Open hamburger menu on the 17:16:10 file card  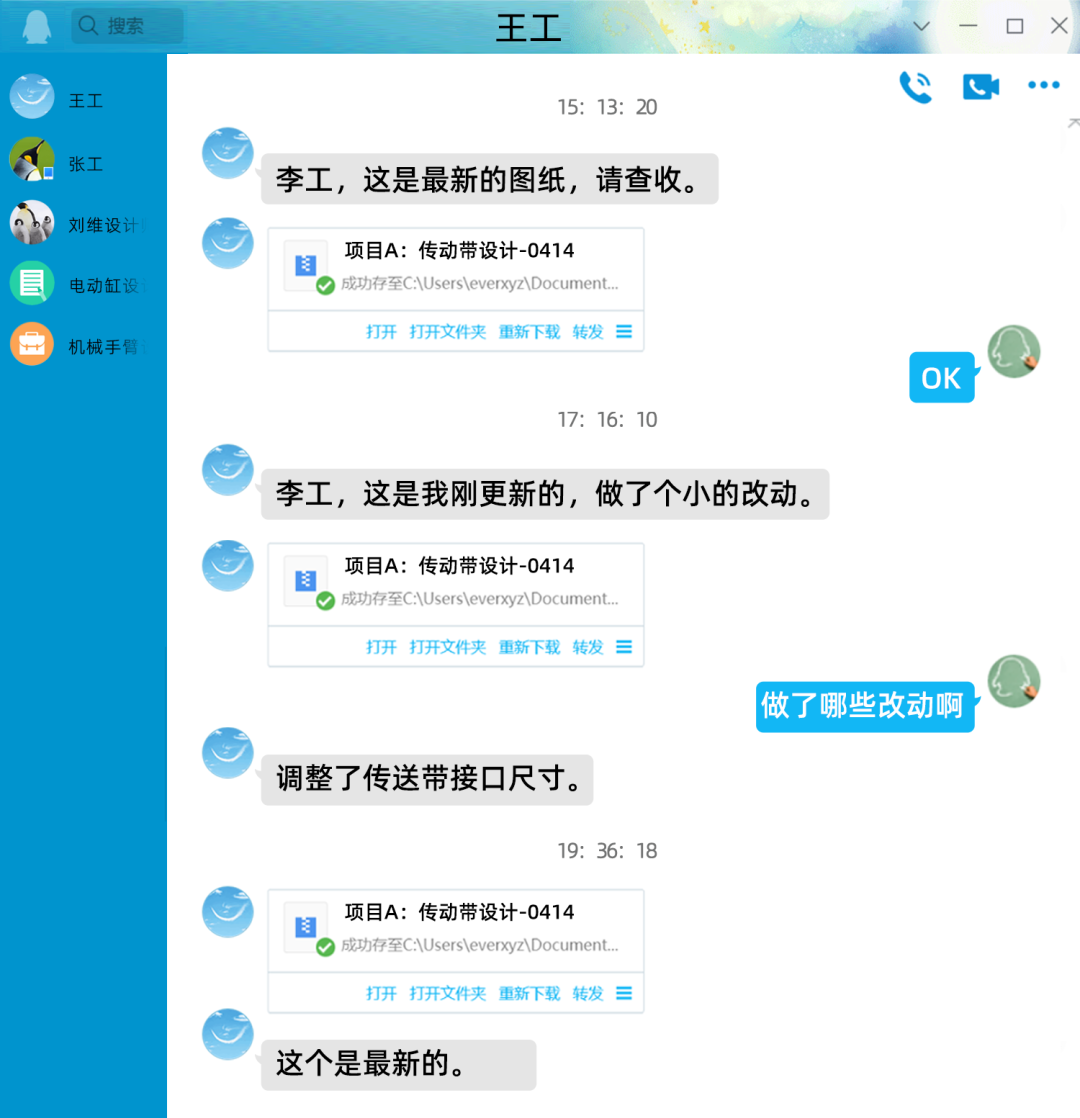pyautogui.click(x=624, y=647)
